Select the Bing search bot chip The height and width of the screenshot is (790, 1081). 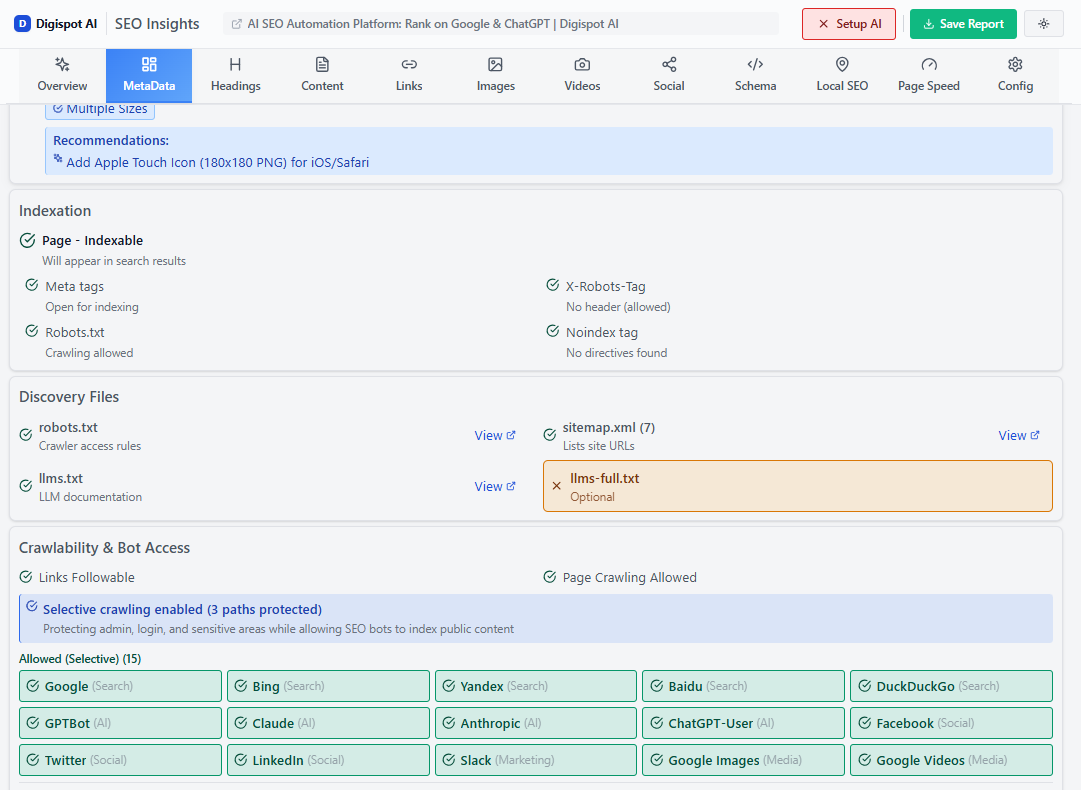click(328, 686)
